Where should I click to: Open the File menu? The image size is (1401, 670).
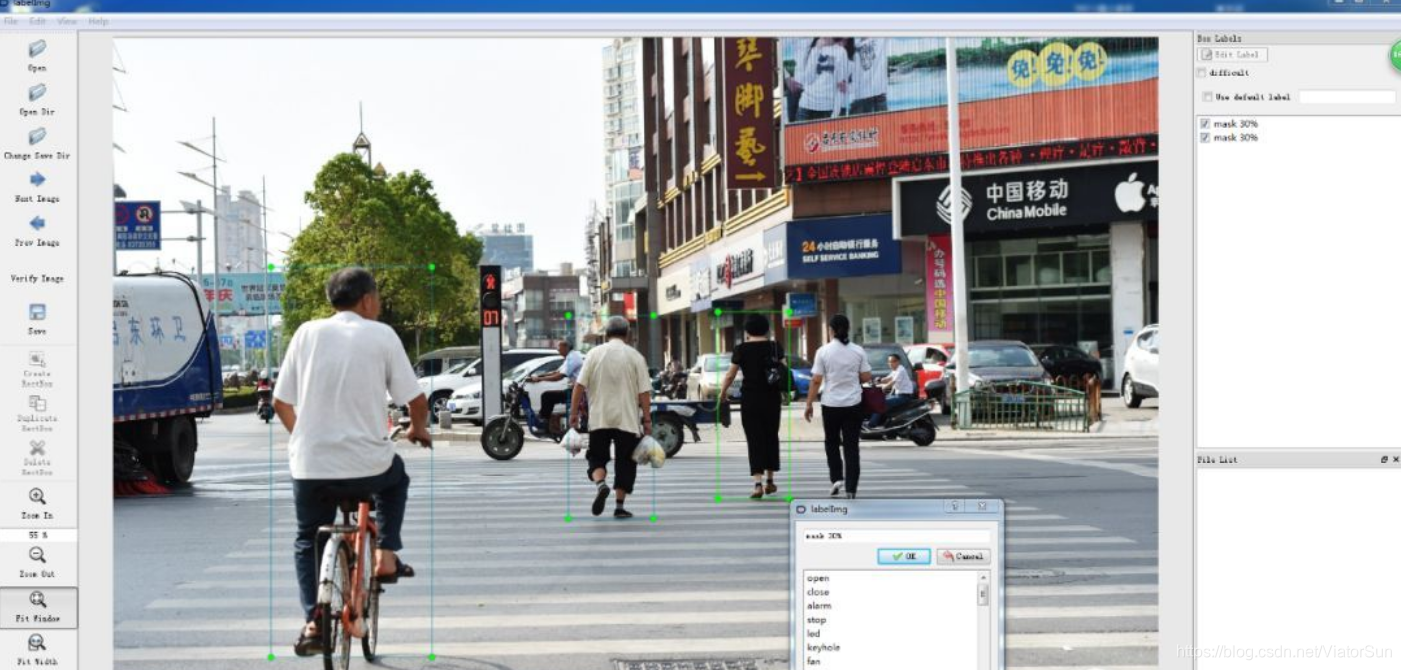pyautogui.click(x=11, y=21)
